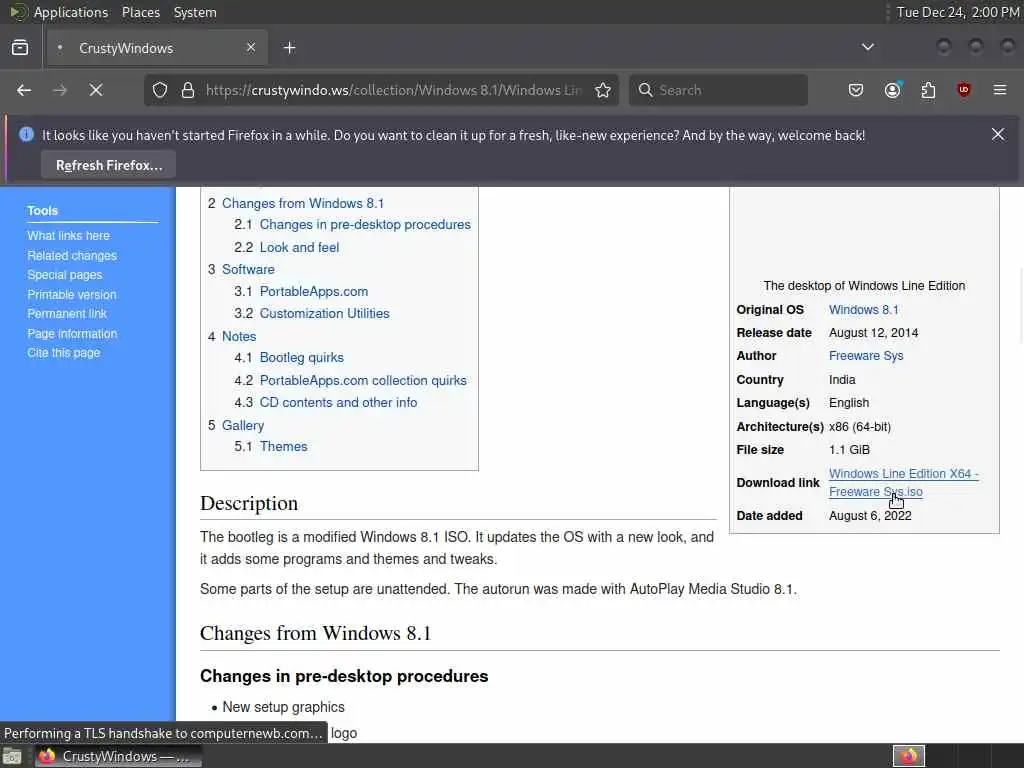The width and height of the screenshot is (1024, 768).
Task: Jump to Changes from Windows 8.1 section
Action: (302, 203)
